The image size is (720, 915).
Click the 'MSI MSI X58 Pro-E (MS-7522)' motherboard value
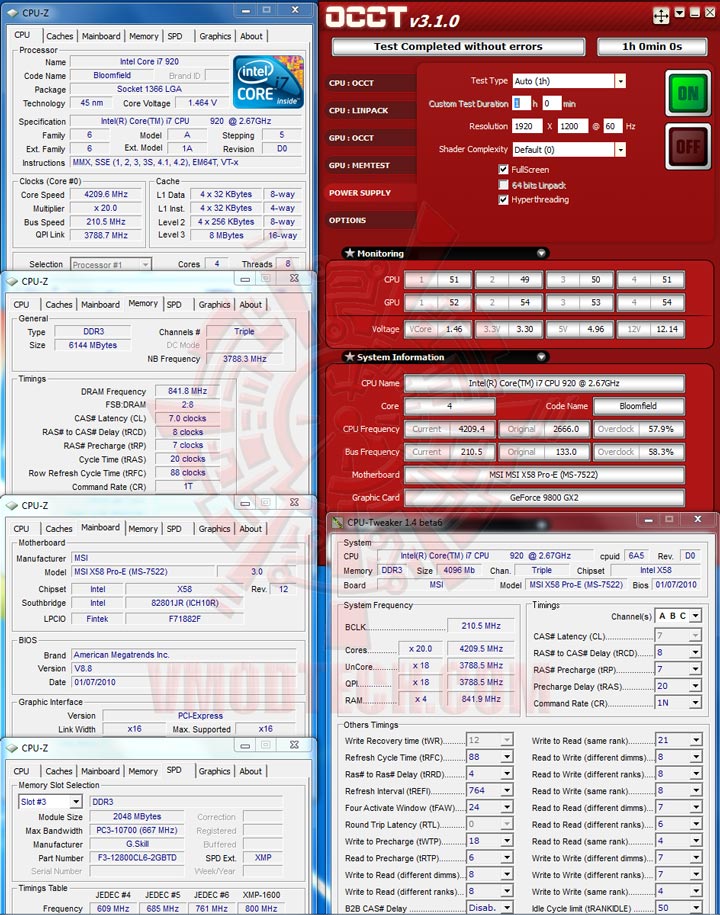(544, 475)
